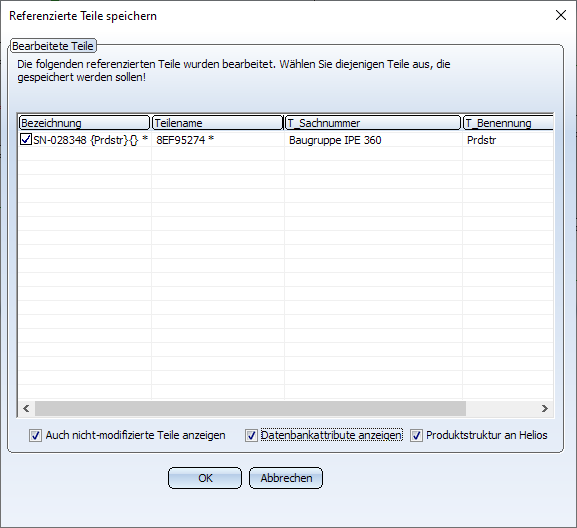Toggle 'Datenbankattribute anzeigen' checkbox
Viewport: 577px width, 528px height.
tap(251, 436)
